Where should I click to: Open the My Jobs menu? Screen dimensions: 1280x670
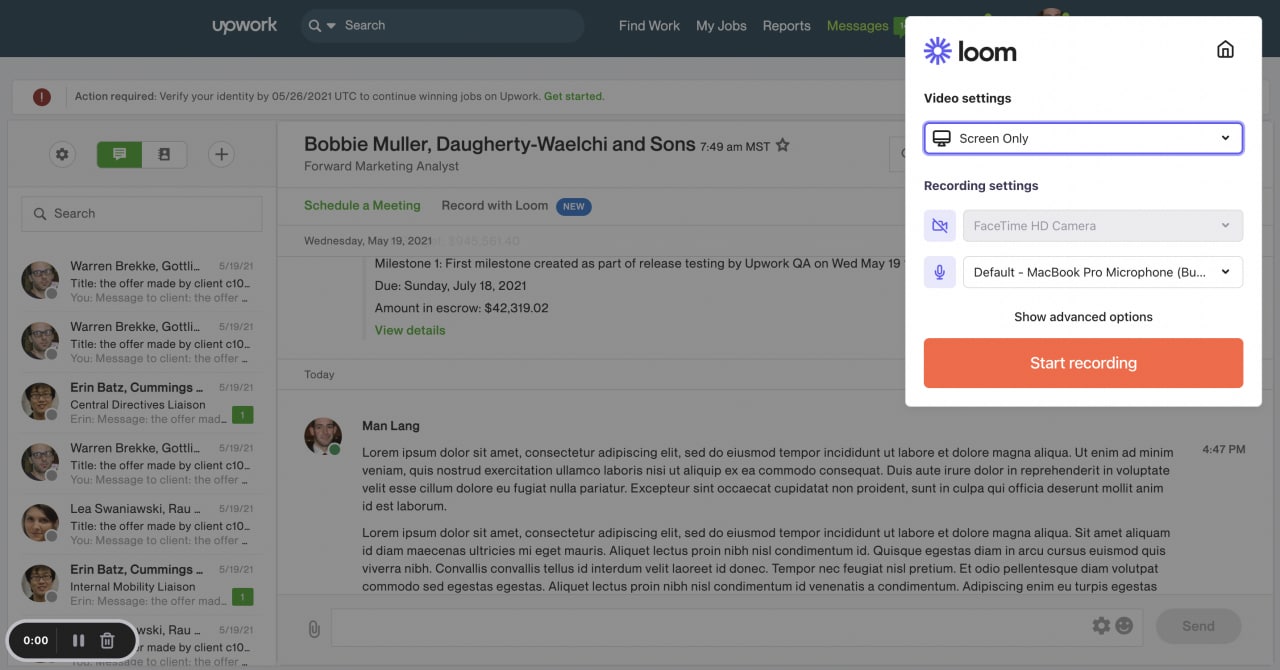click(721, 26)
